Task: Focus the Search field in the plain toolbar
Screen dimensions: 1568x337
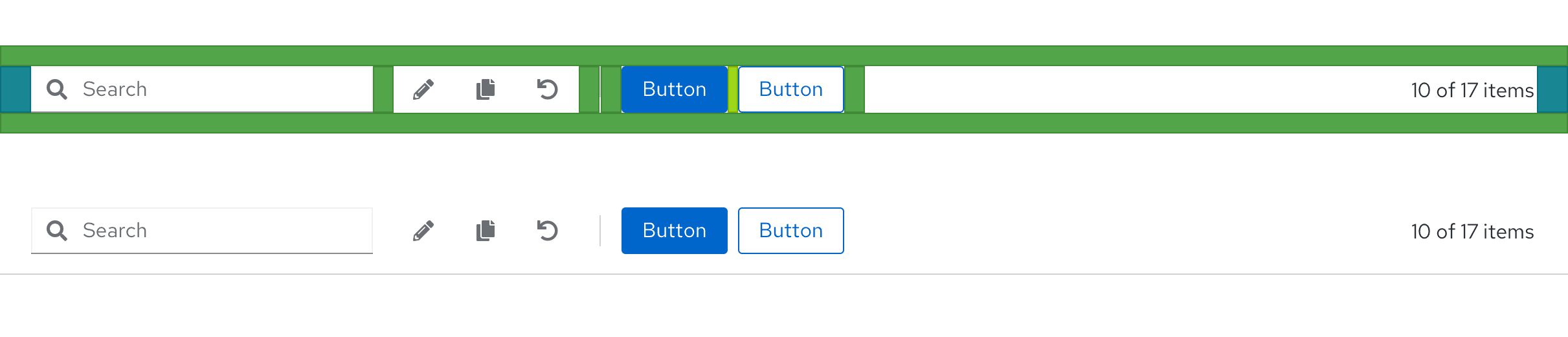Action: pos(220,231)
